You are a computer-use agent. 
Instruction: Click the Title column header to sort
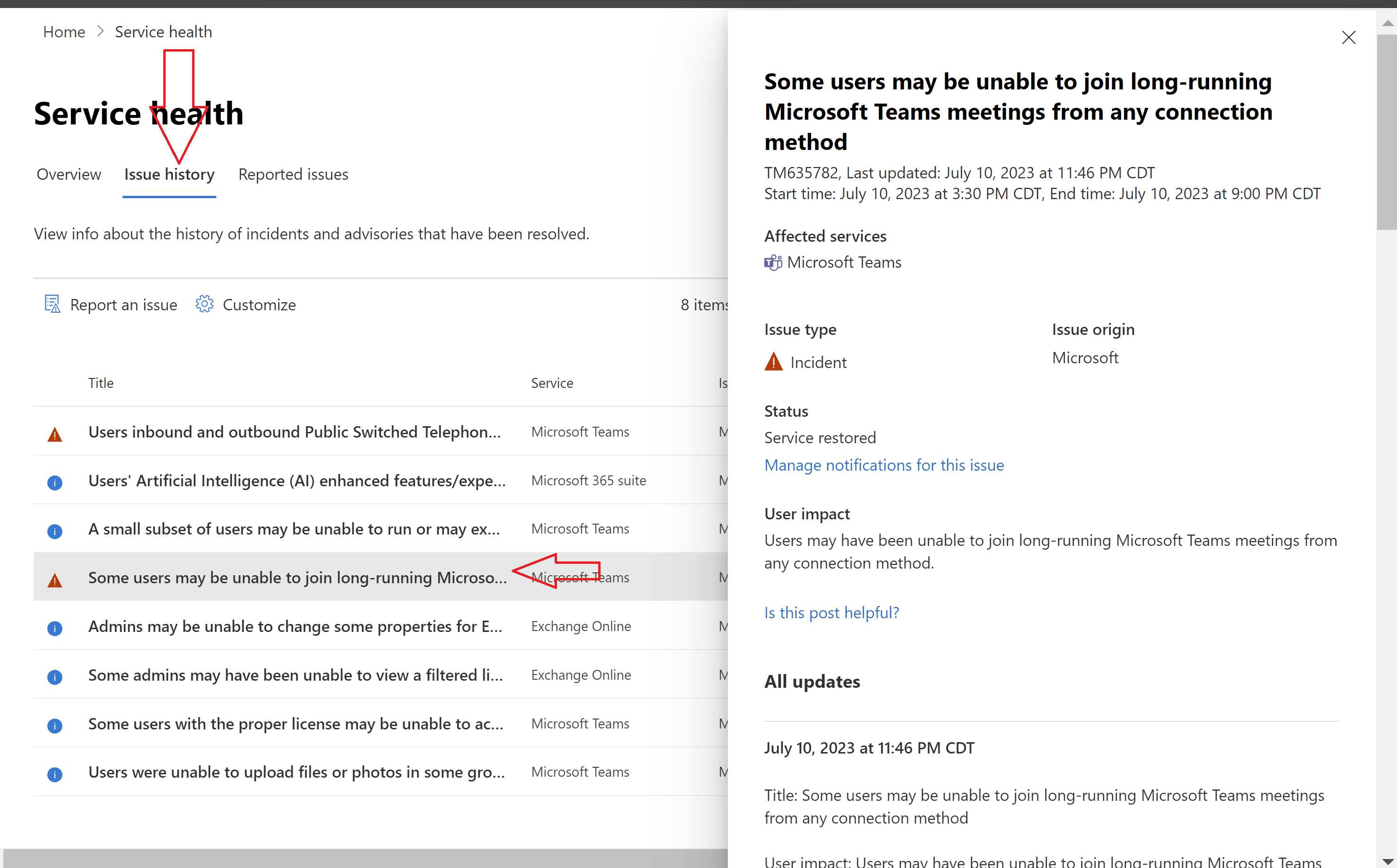tap(101, 382)
